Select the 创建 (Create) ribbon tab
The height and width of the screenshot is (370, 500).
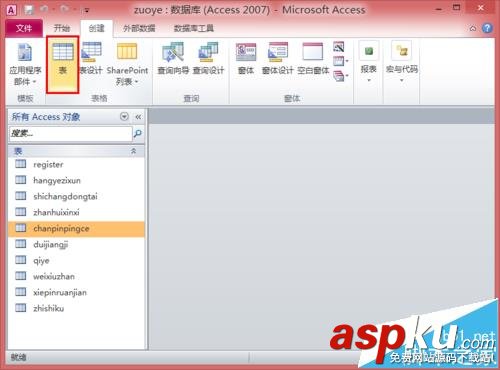[97, 28]
